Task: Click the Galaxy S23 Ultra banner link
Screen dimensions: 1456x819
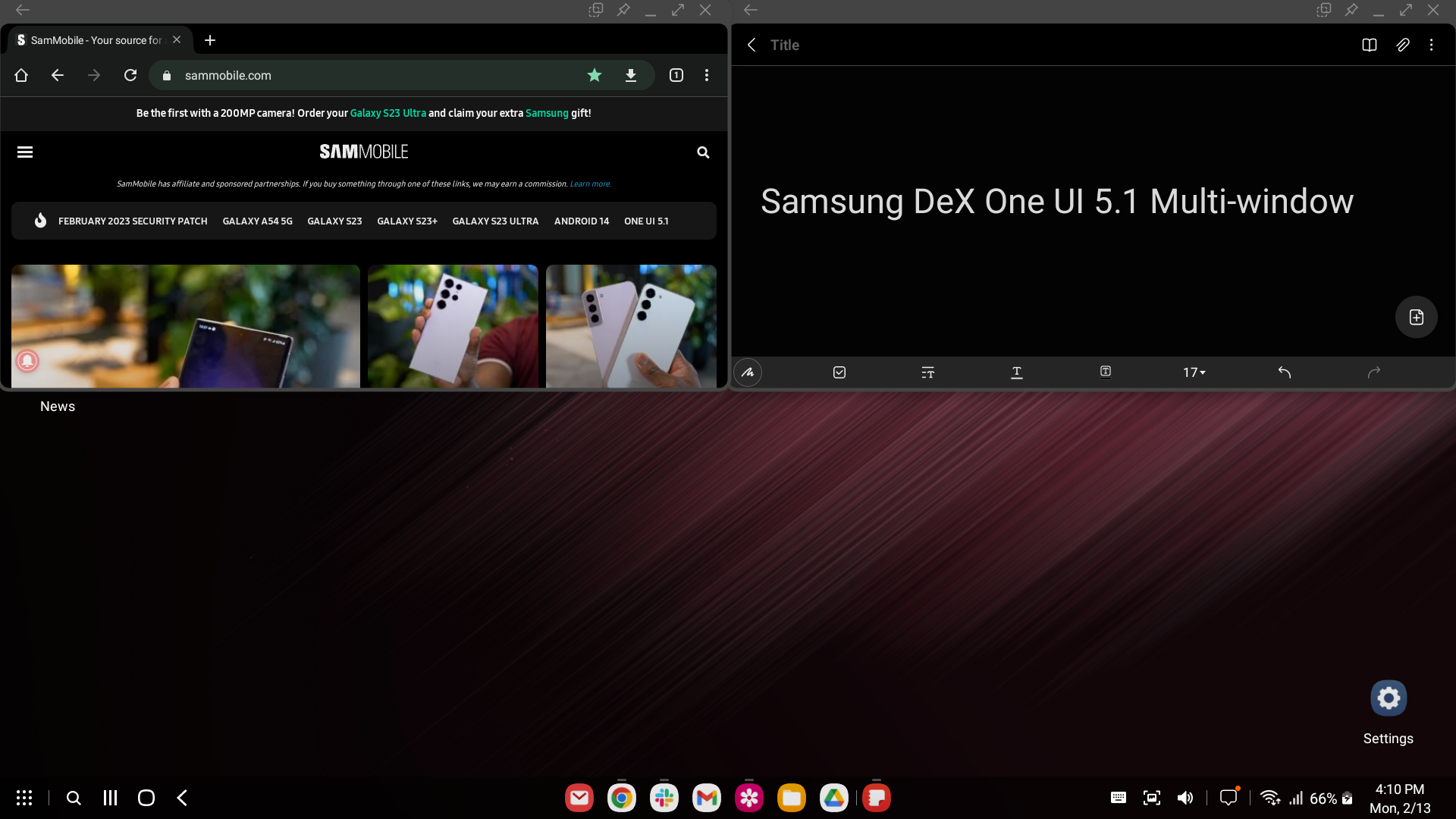Action: [x=388, y=113]
